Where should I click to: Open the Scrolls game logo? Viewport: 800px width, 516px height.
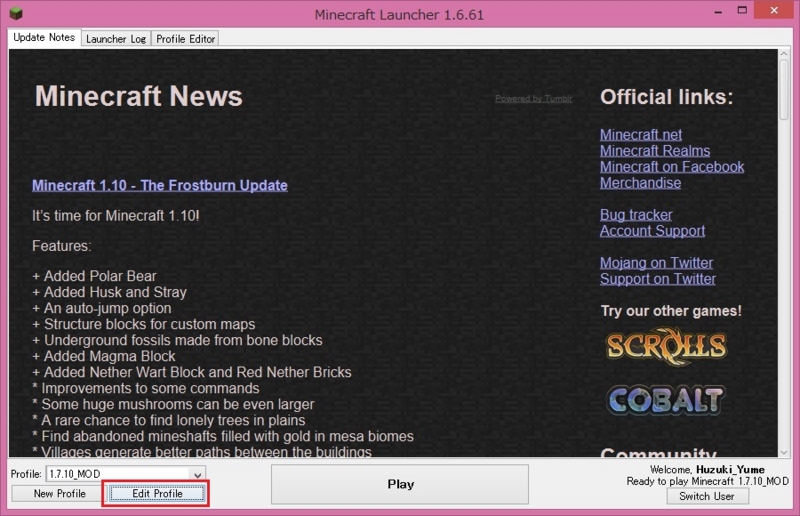666,347
